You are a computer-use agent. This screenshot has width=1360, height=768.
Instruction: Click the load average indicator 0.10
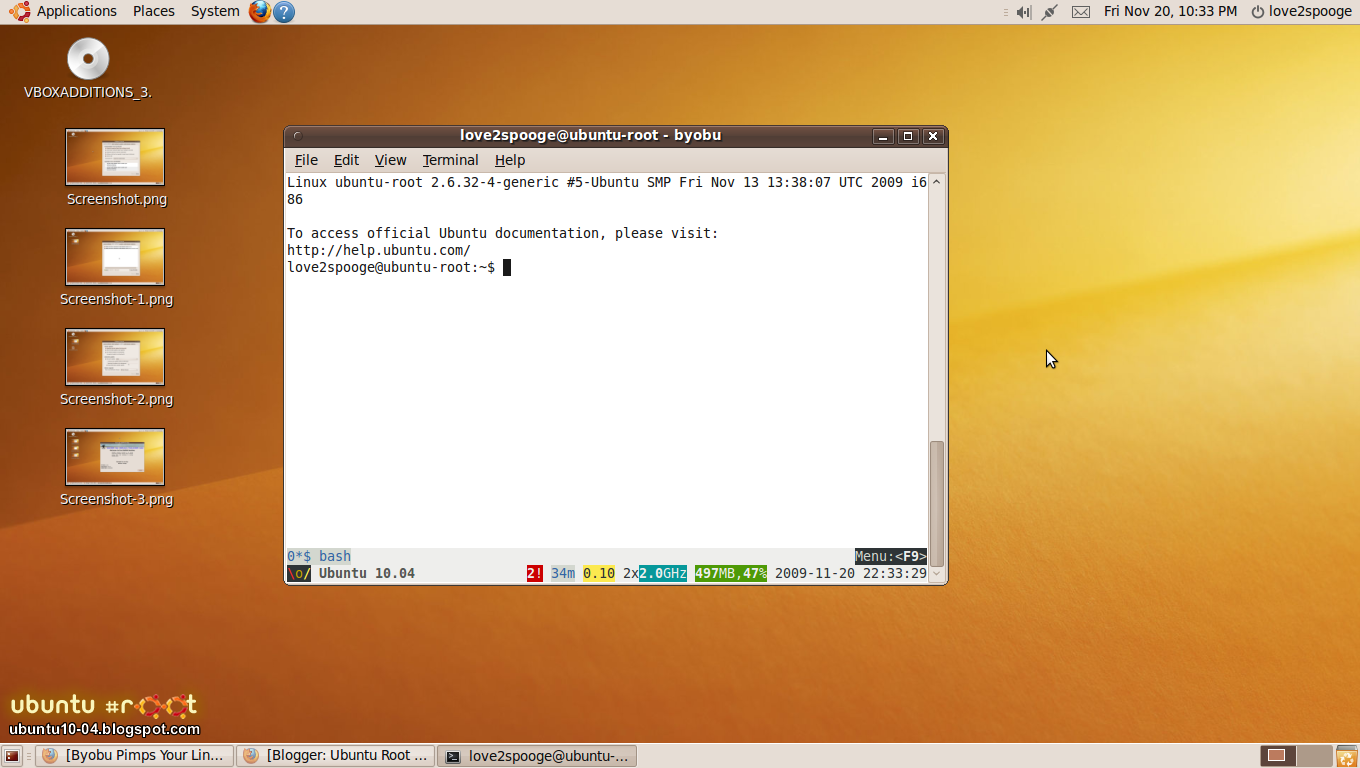[598, 573]
